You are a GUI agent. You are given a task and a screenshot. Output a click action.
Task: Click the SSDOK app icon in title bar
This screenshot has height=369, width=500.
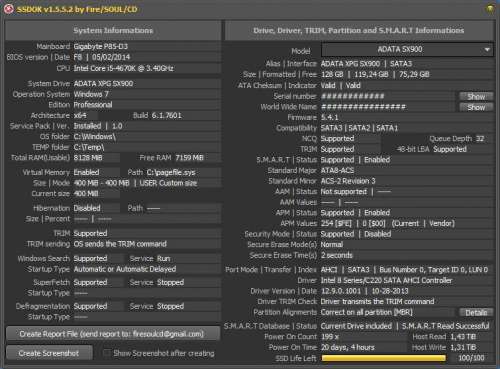coord(8,9)
